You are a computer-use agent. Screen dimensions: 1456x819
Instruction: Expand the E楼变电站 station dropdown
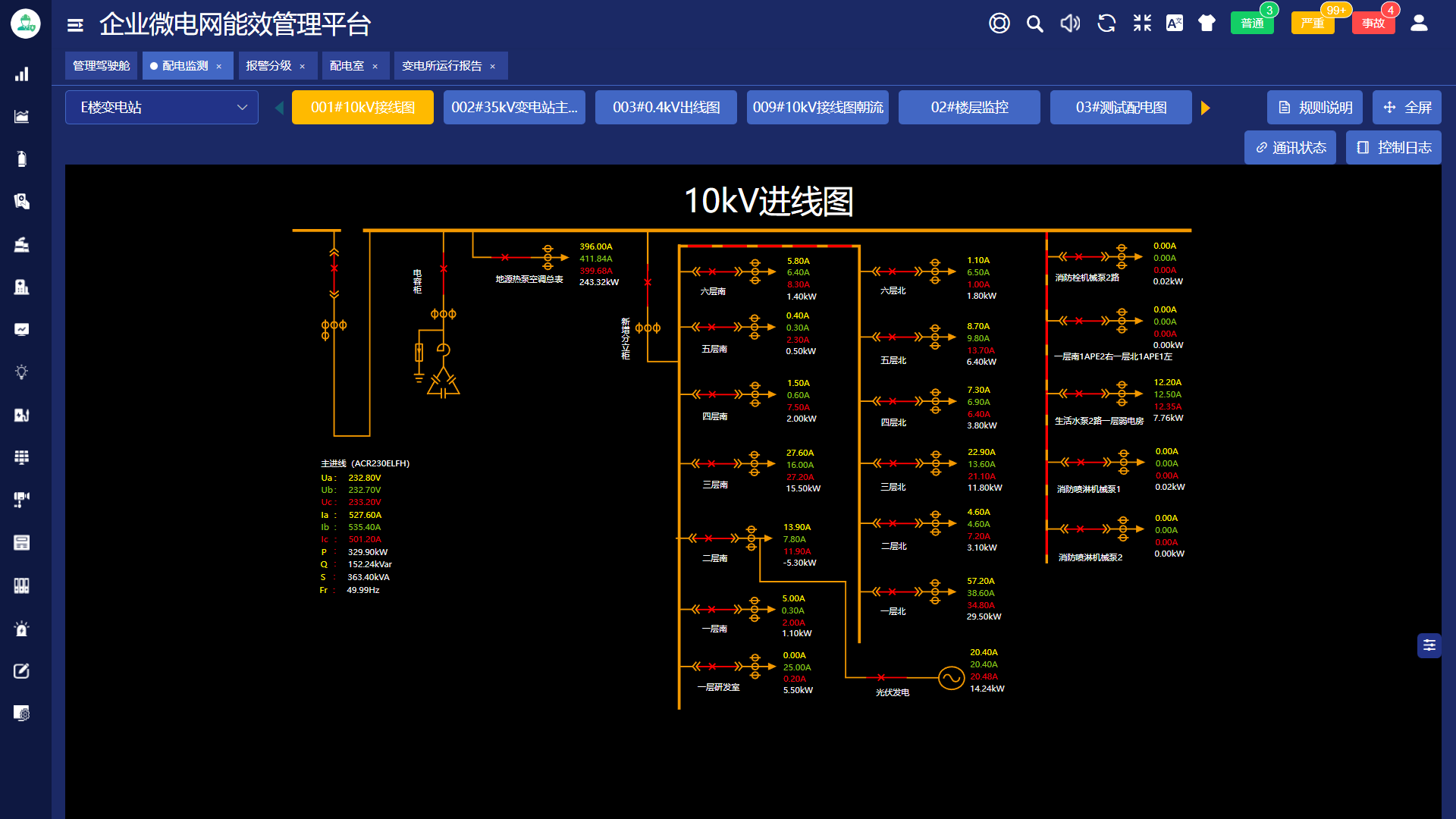[162, 108]
